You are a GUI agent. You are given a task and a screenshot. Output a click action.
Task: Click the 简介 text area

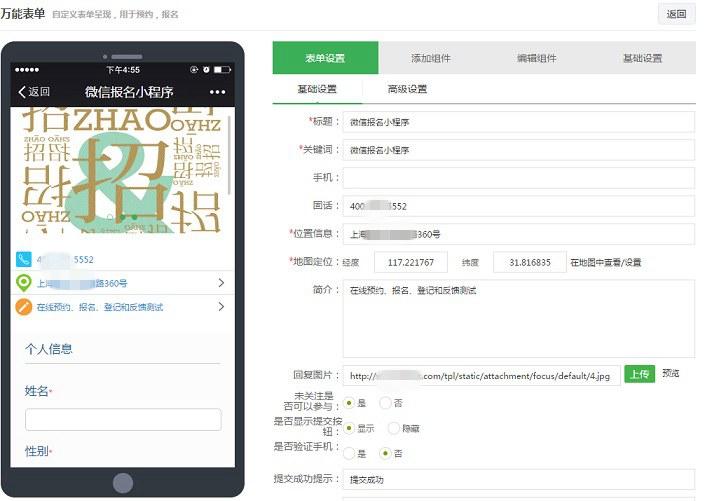(519, 319)
